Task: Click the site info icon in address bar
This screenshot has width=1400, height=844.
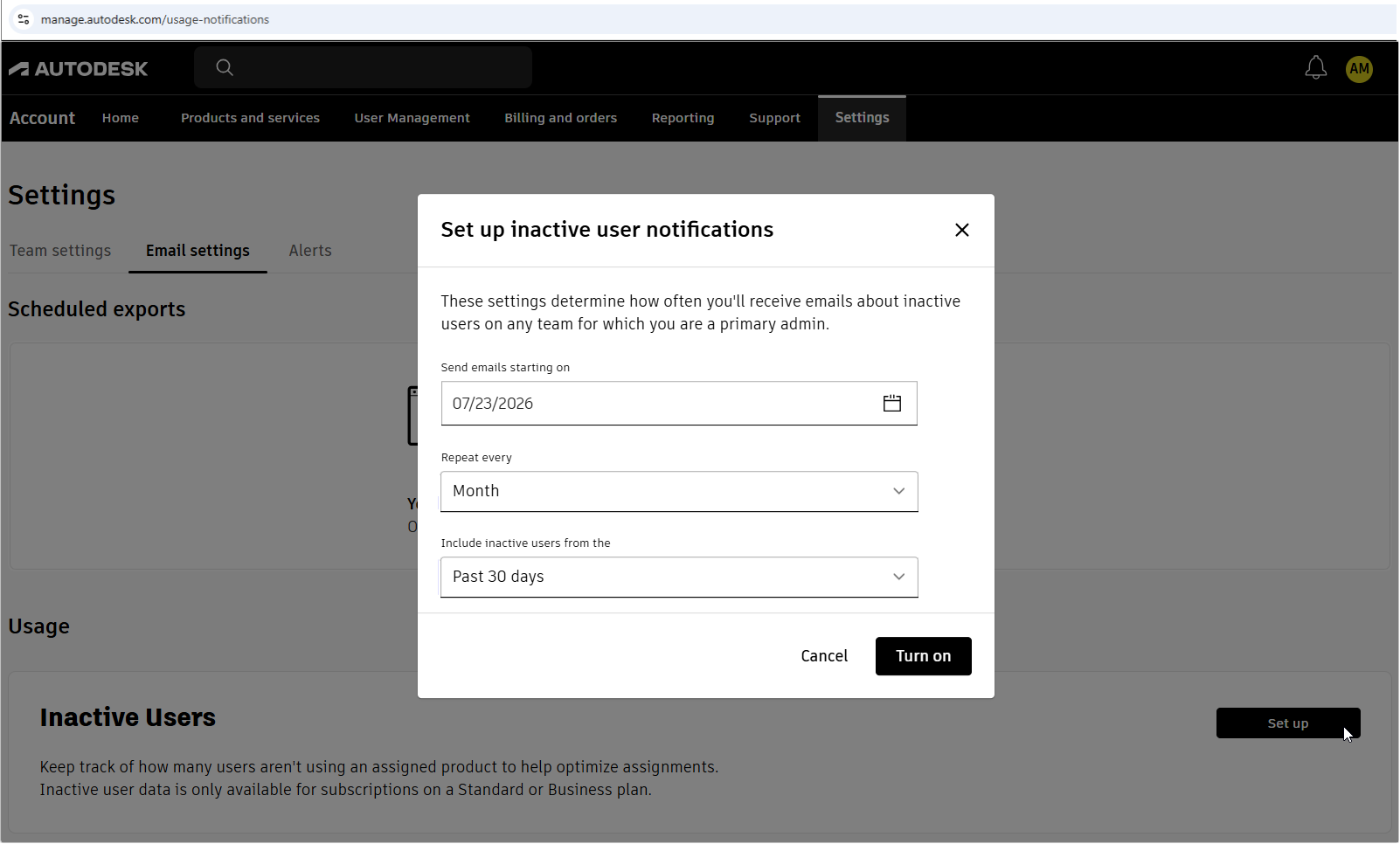Action: coord(24,19)
